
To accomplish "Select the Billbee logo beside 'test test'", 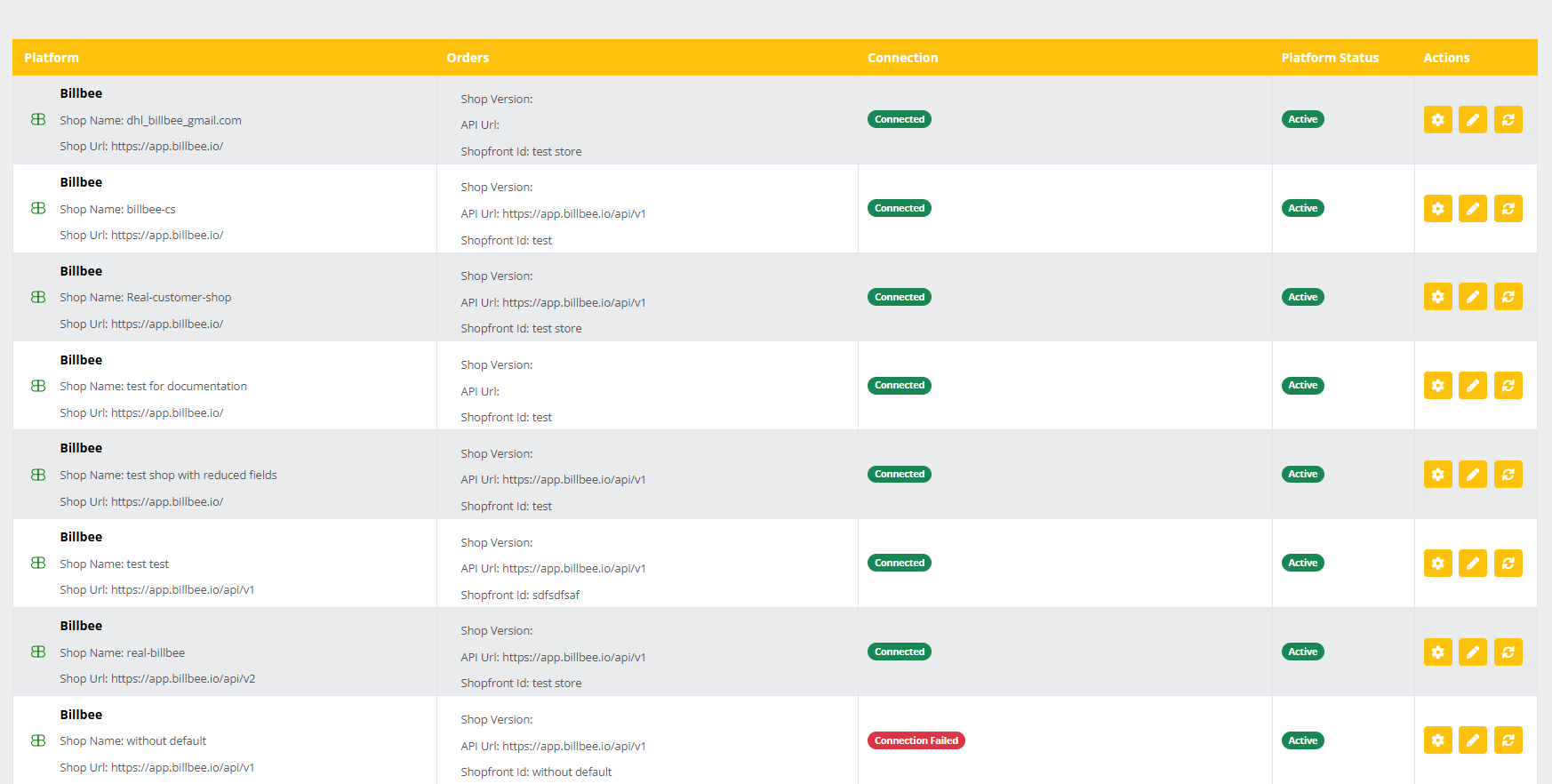I will pyautogui.click(x=38, y=563).
